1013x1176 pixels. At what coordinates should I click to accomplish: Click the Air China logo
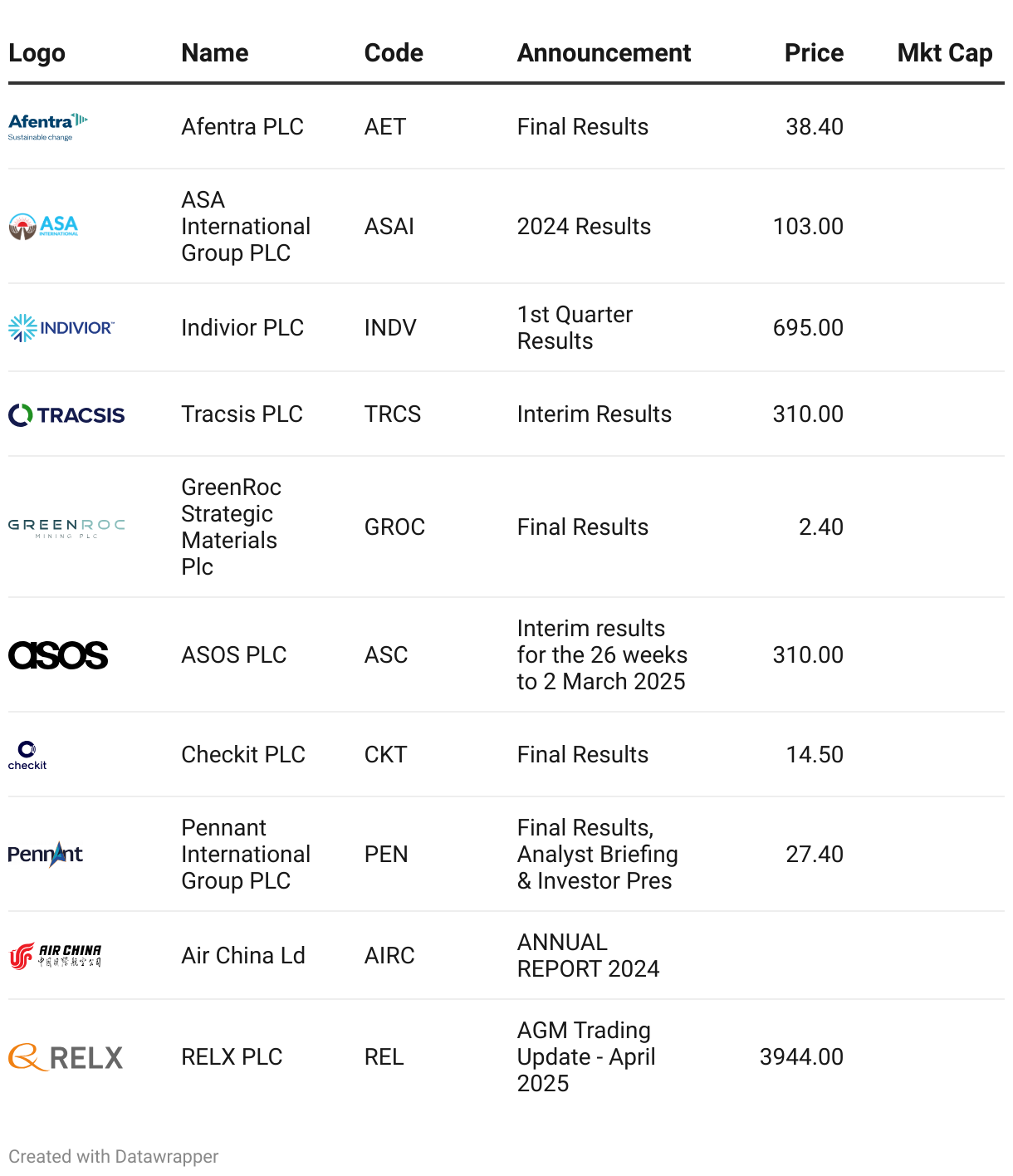coord(55,956)
